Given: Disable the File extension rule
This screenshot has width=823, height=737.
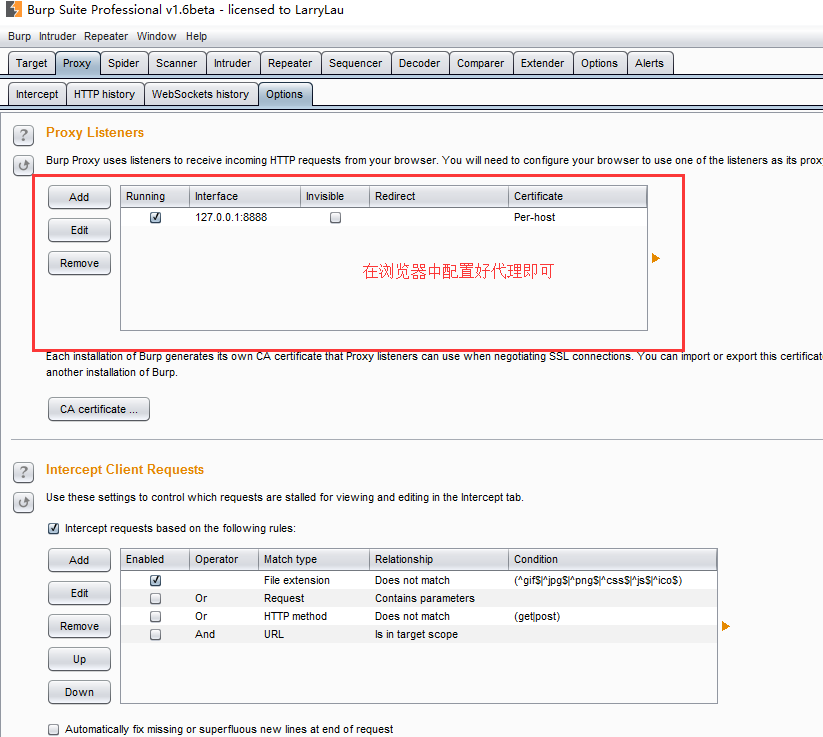Looking at the screenshot, I should (x=155, y=580).
